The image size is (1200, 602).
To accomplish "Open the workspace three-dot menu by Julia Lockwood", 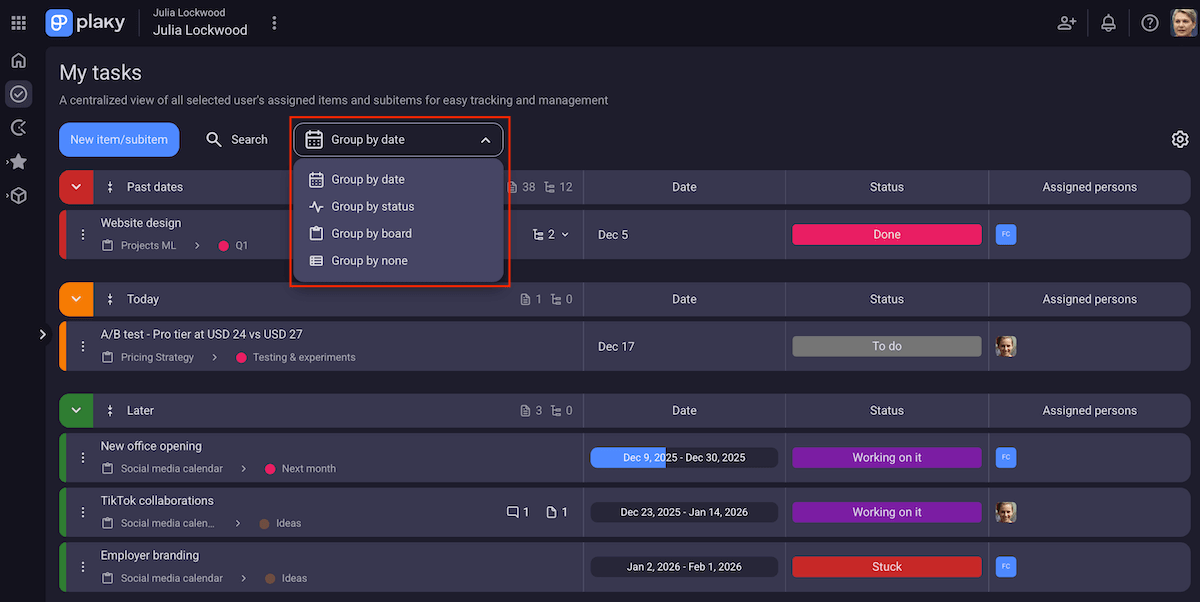I will [x=275, y=23].
